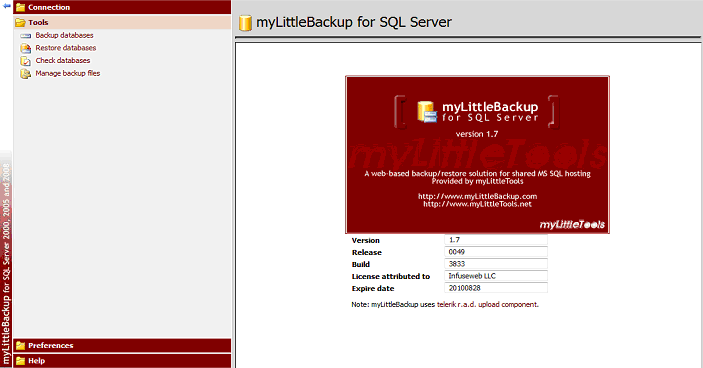
Task: Click the Manage backup files icon
Action: (x=26, y=74)
